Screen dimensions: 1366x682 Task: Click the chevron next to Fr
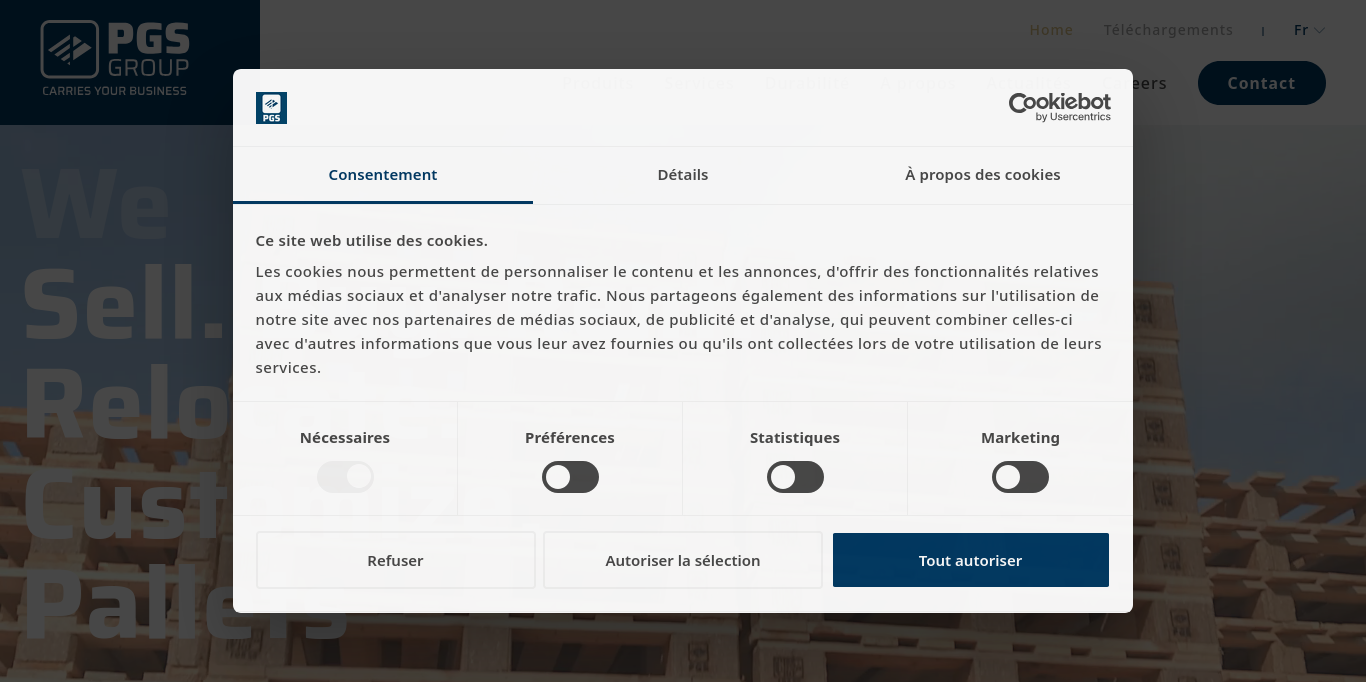coord(1319,30)
